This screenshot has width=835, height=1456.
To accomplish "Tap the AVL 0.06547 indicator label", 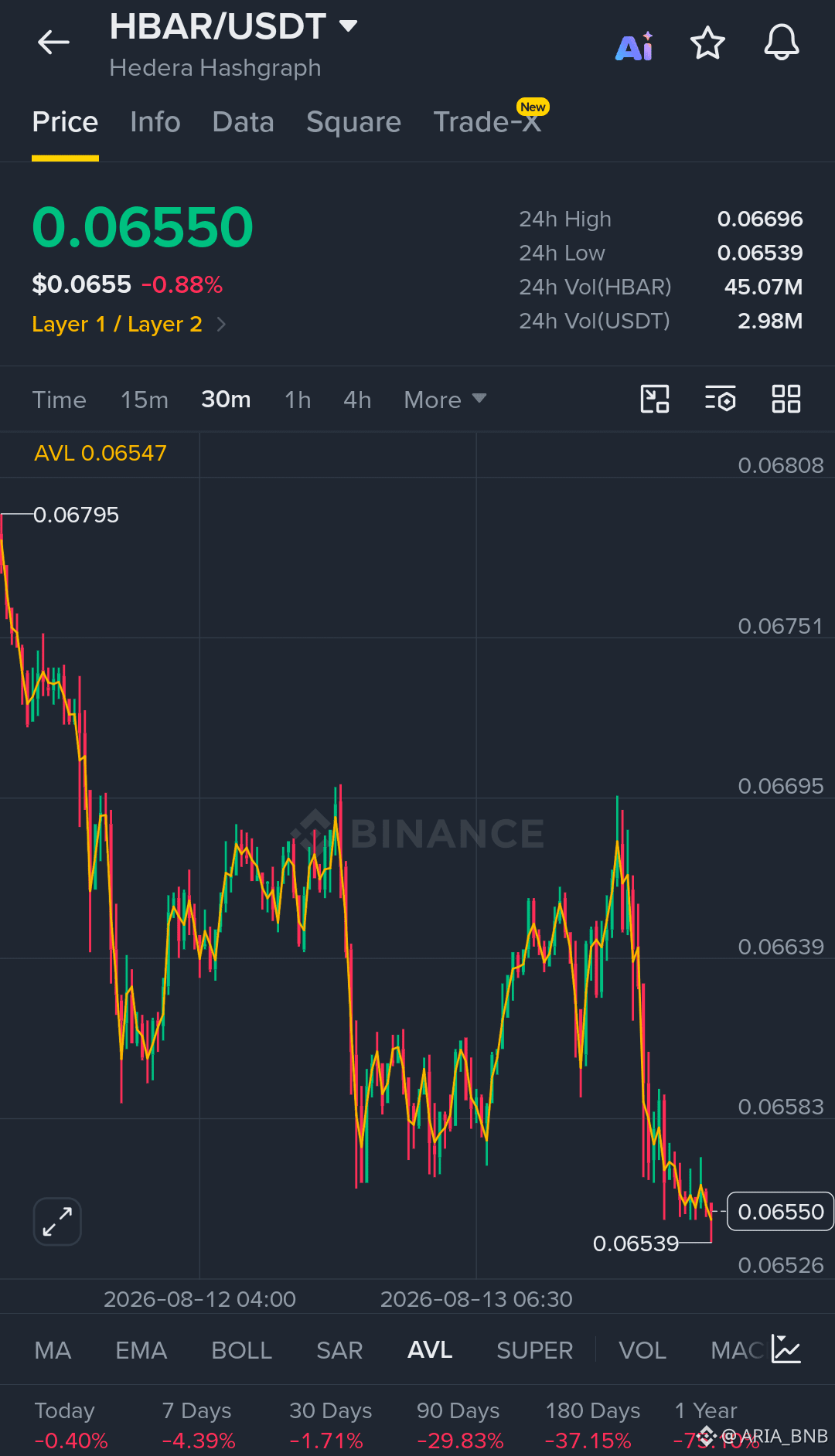I will [101, 453].
